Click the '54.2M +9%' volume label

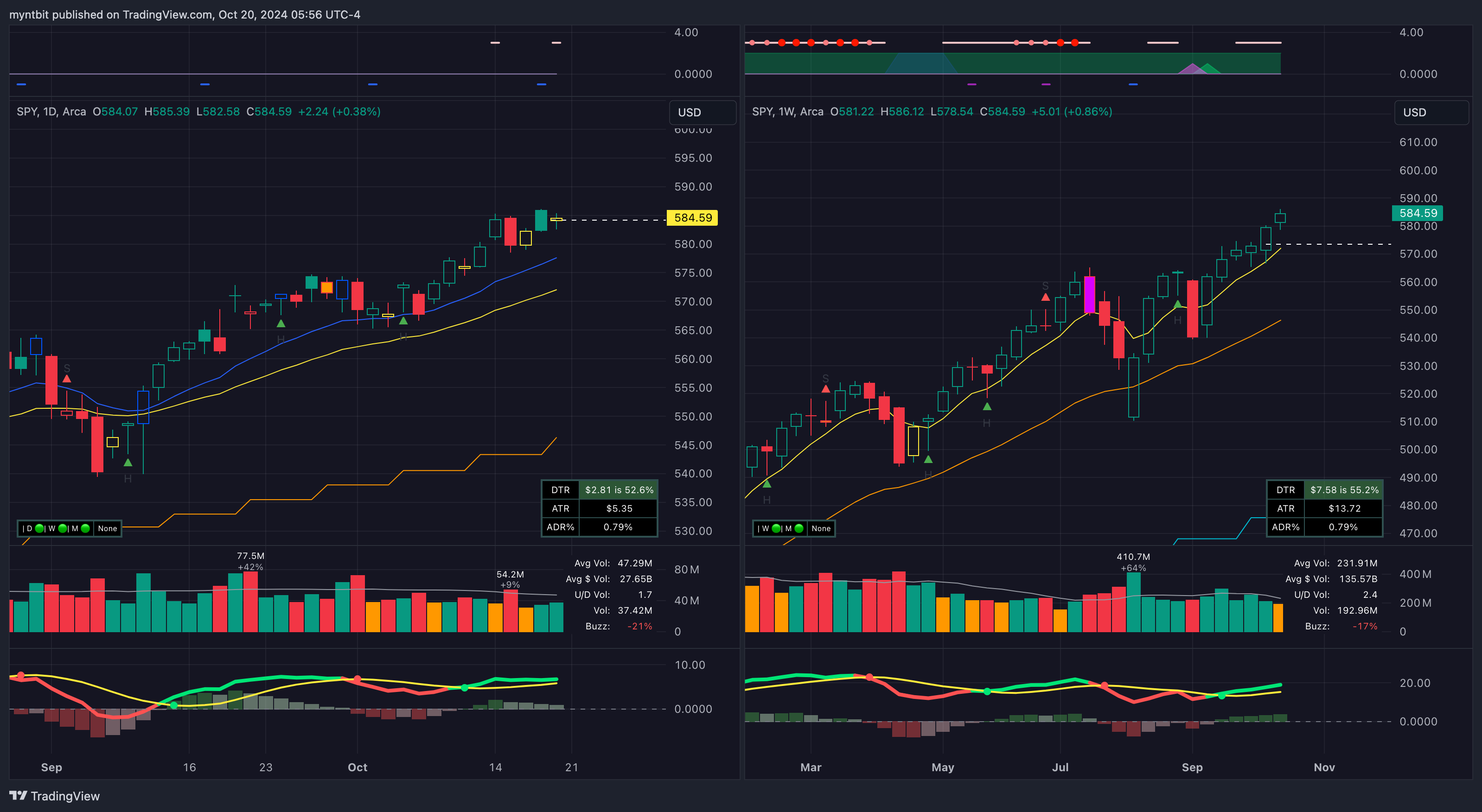pos(510,580)
